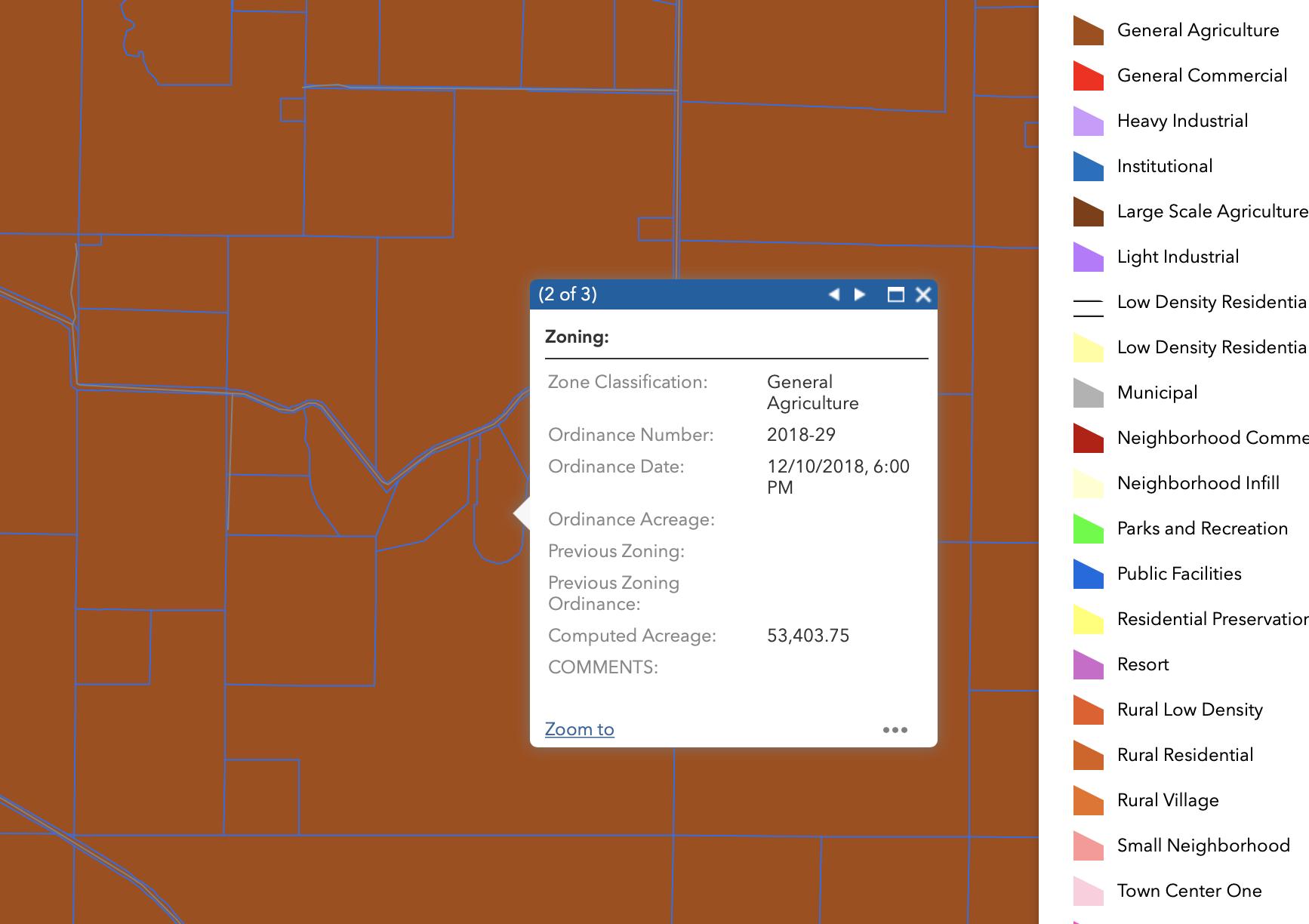This screenshot has width=1309, height=924.
Task: Close the zoning info popup
Action: point(923,294)
